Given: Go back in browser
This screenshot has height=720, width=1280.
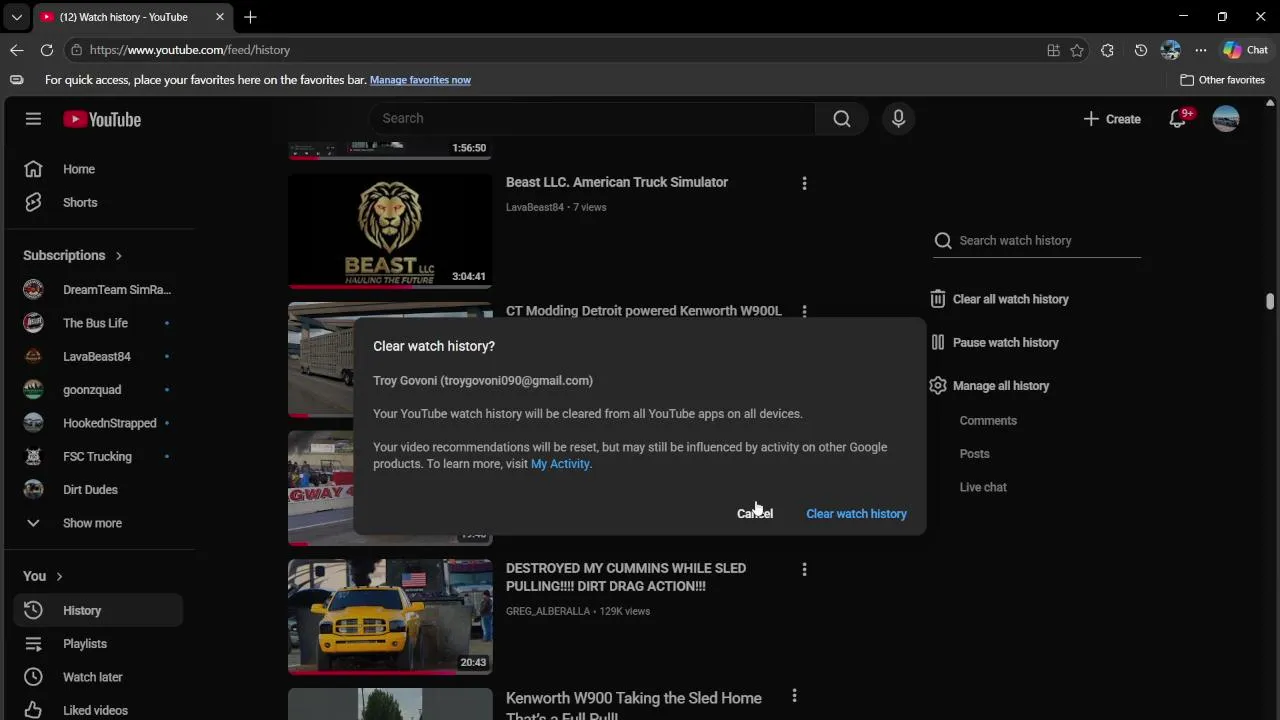Looking at the screenshot, I should click(17, 50).
